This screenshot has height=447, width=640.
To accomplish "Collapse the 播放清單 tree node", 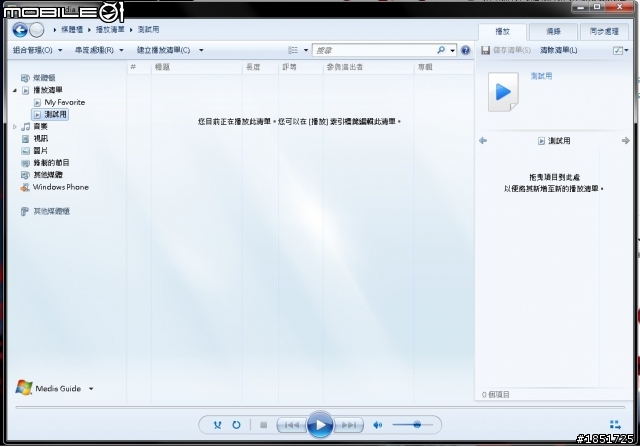I will [x=15, y=90].
